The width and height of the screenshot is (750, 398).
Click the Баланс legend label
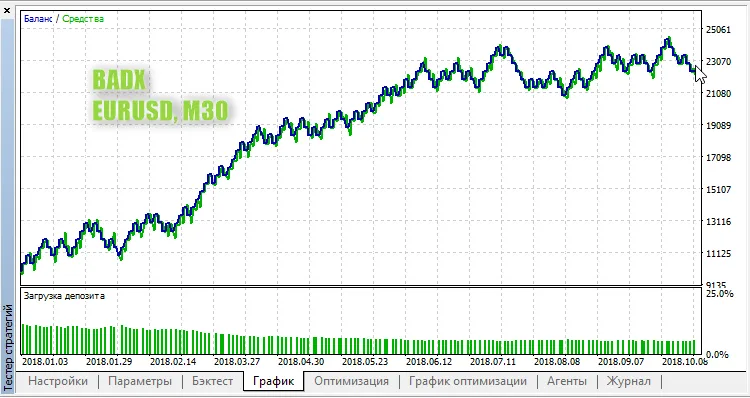point(38,19)
